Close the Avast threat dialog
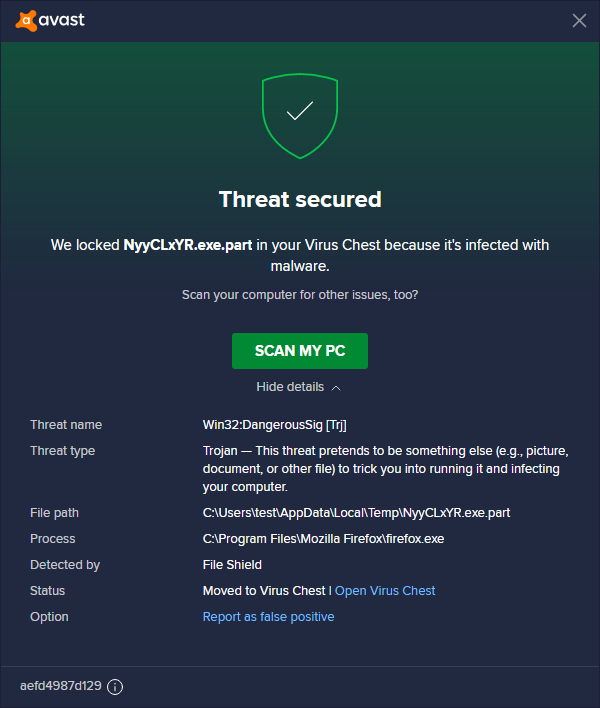 point(579,20)
